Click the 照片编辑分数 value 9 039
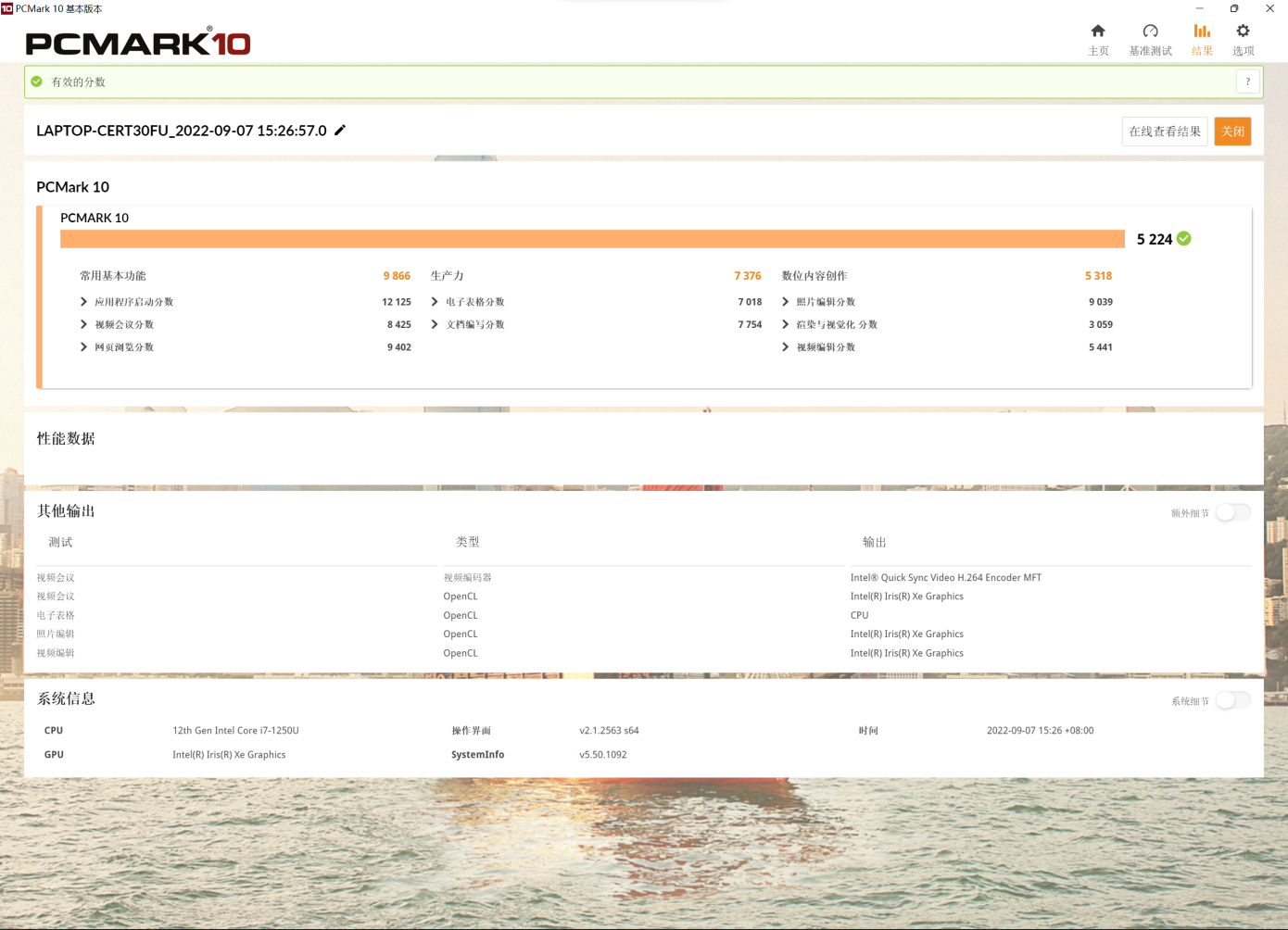The height and width of the screenshot is (930, 1288). point(1101,302)
